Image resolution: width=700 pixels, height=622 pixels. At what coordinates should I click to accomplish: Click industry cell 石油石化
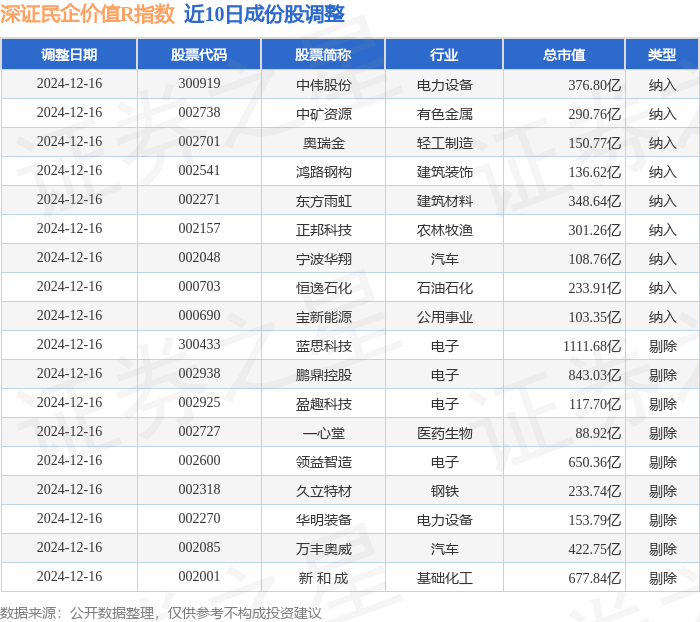coord(445,288)
